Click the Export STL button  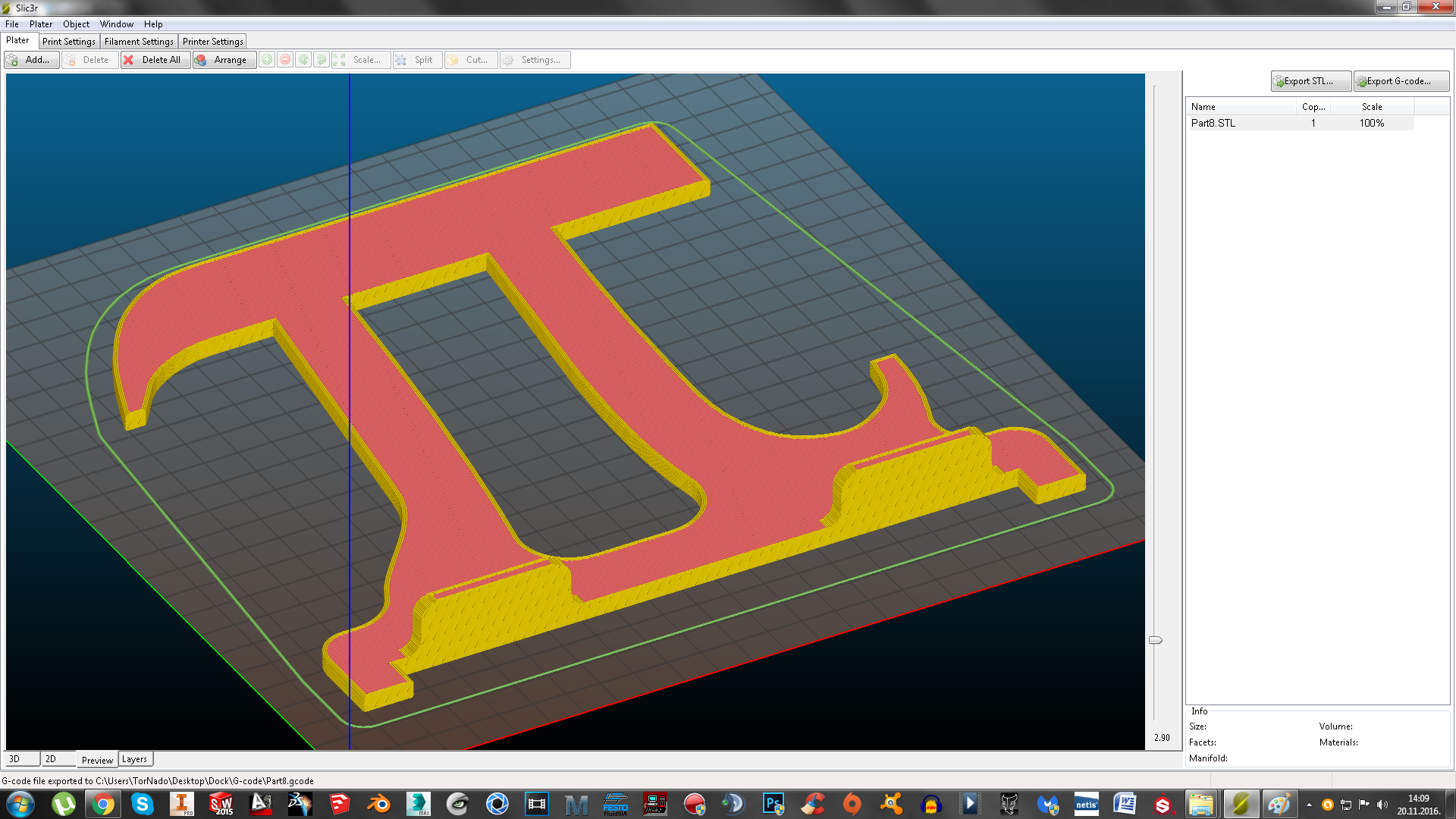[1310, 81]
